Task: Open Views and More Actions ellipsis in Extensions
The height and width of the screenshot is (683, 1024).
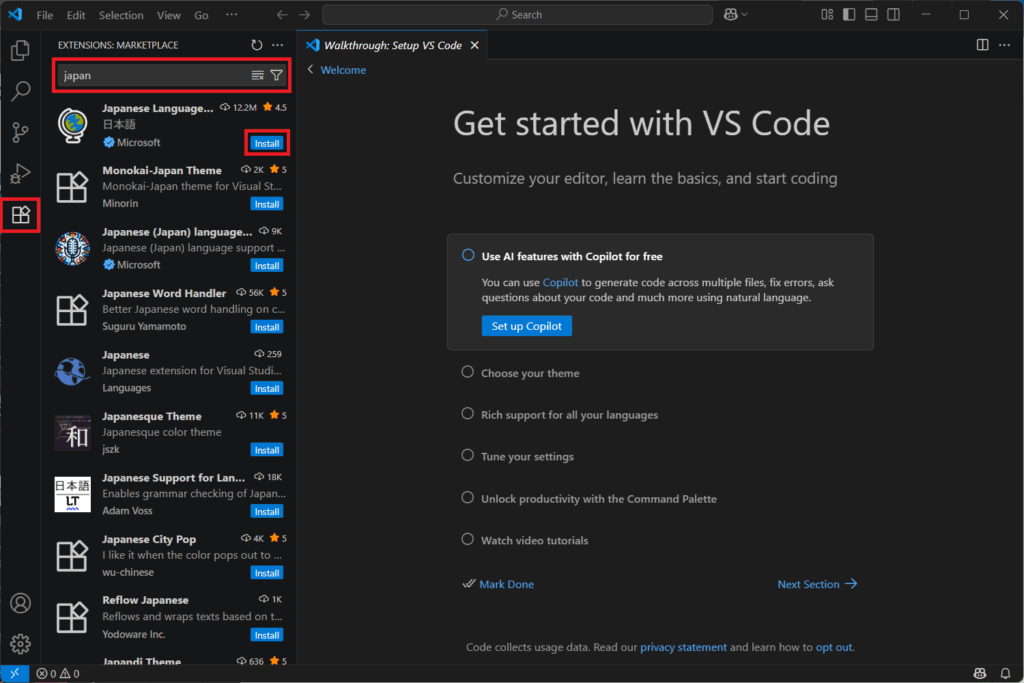Action: pyautogui.click(x=278, y=45)
